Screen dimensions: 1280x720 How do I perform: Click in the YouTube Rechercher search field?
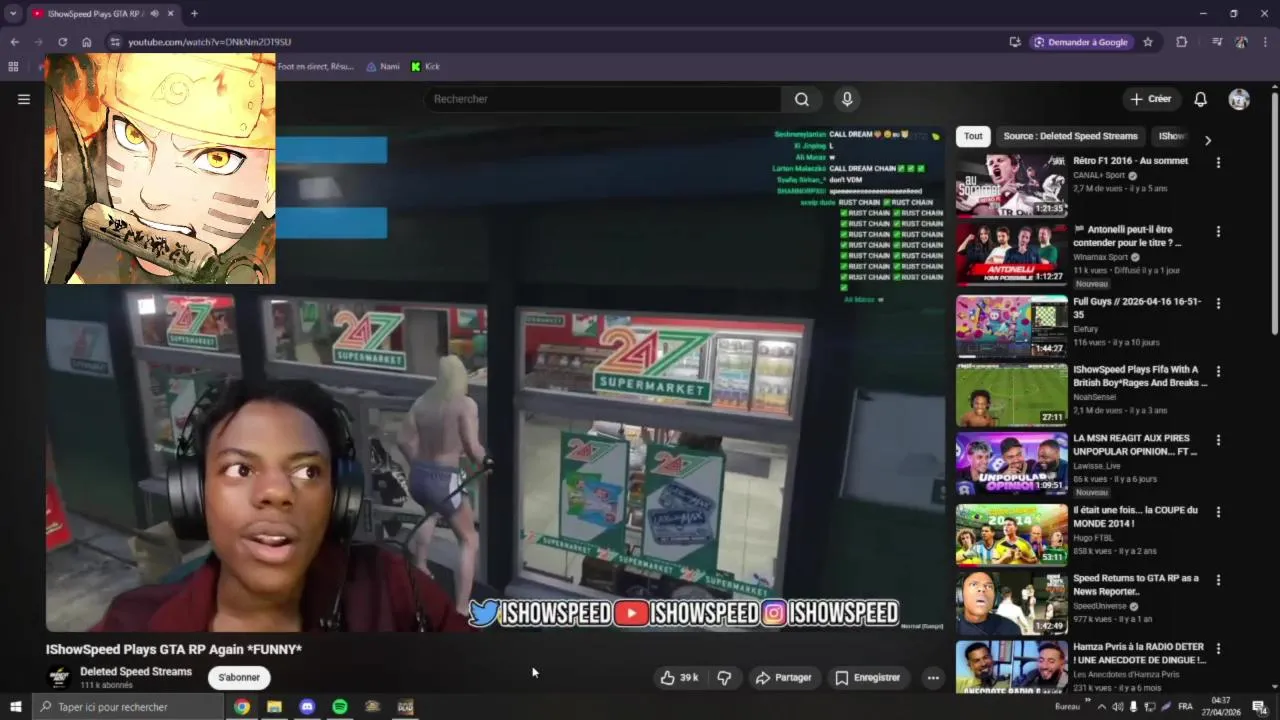coord(603,99)
